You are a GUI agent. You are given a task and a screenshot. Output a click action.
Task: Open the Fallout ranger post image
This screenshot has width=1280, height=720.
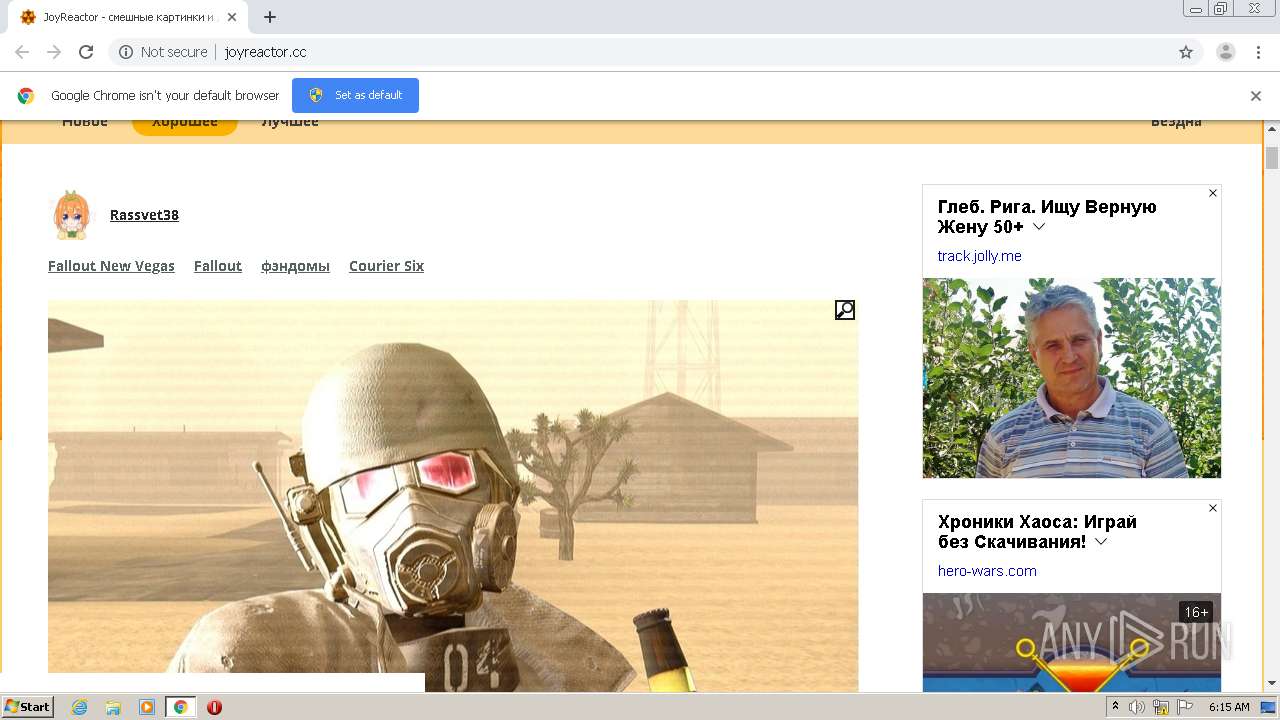[453, 496]
